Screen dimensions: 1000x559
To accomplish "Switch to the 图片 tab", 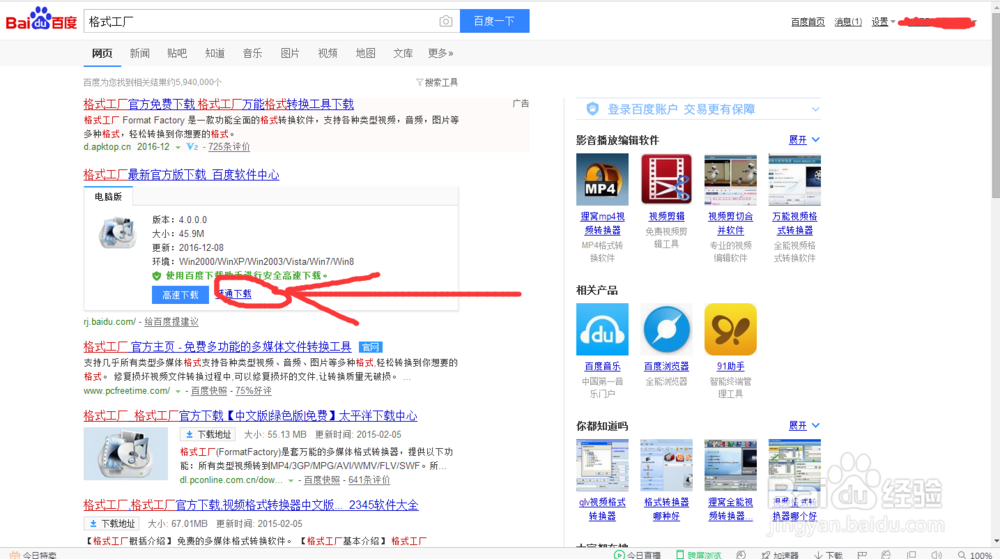I will point(290,53).
